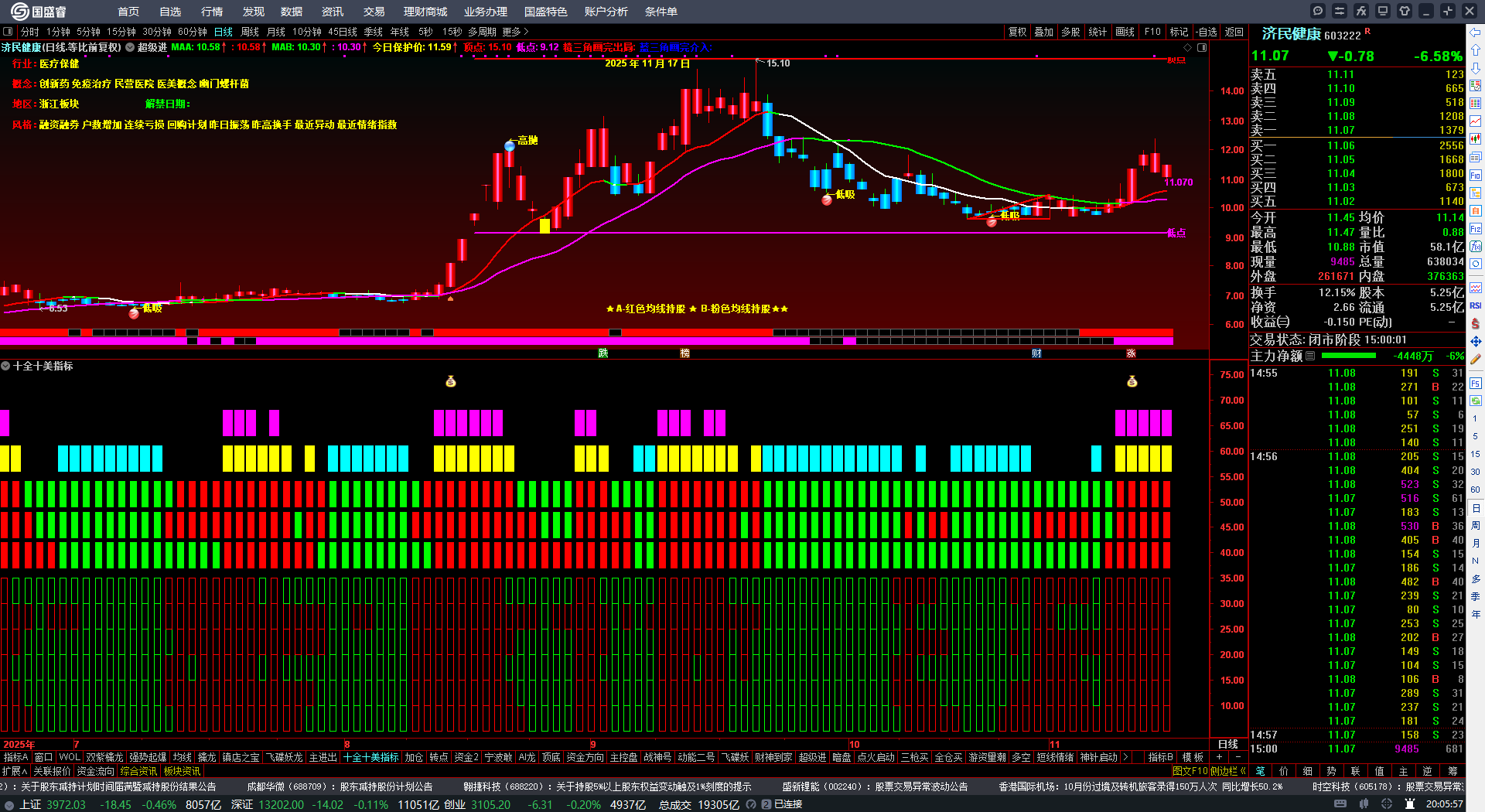Toggle the 复权 price adjustment option
The width and height of the screenshot is (1485, 812).
[x=1017, y=32]
